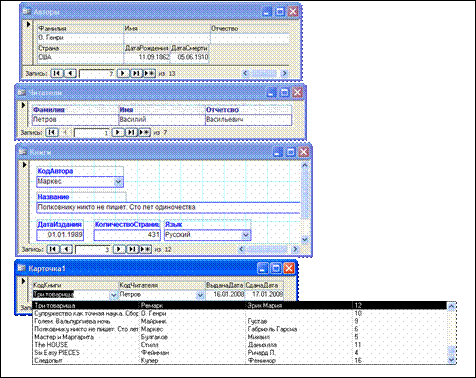
Task: Click record selector arrow in Карточка1 form
Action: pyautogui.click(x=23, y=281)
